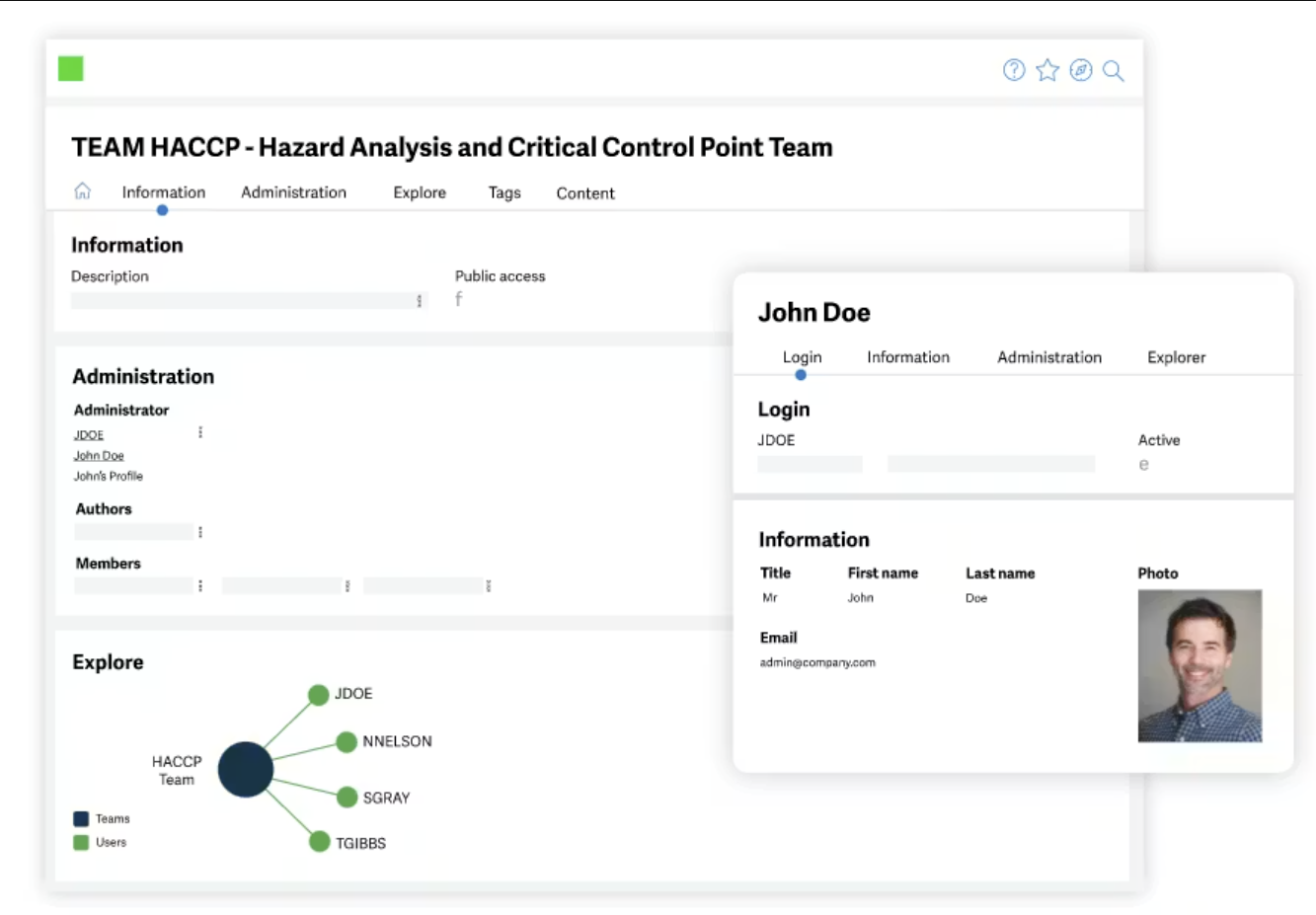Click the help question mark icon
This screenshot has width=1316, height=915.
coord(1014,70)
